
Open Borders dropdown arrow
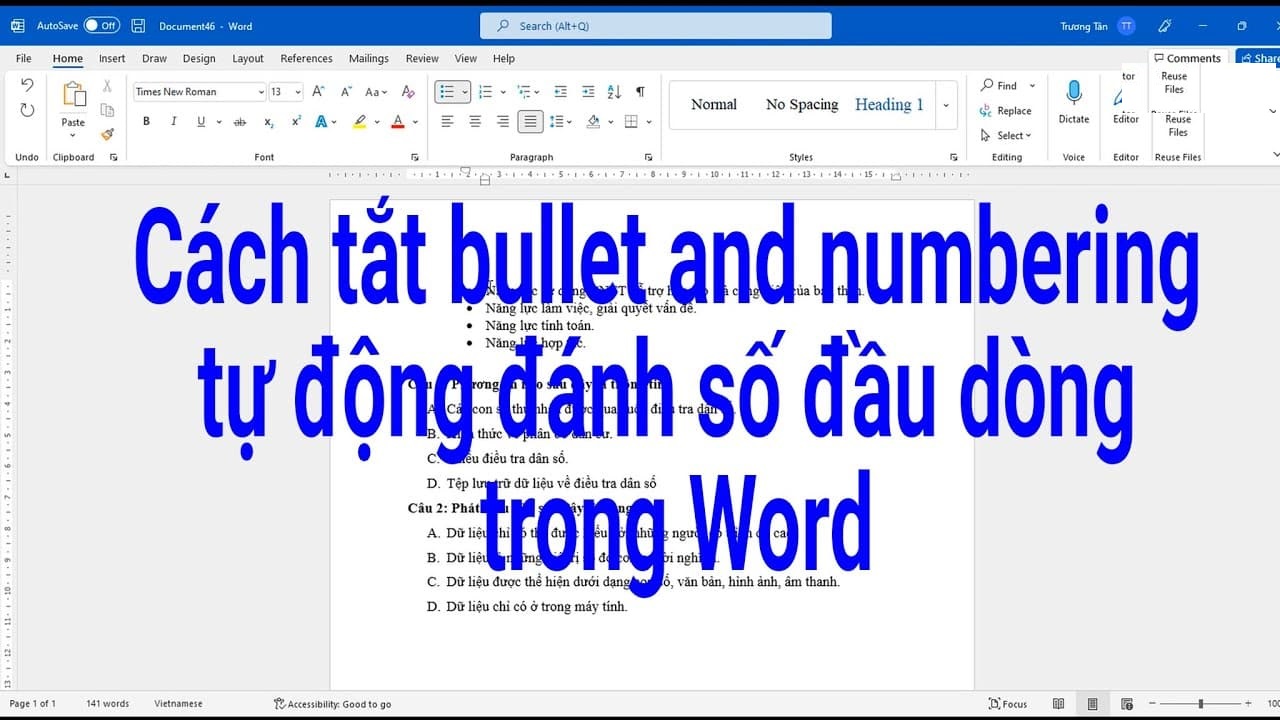point(649,122)
